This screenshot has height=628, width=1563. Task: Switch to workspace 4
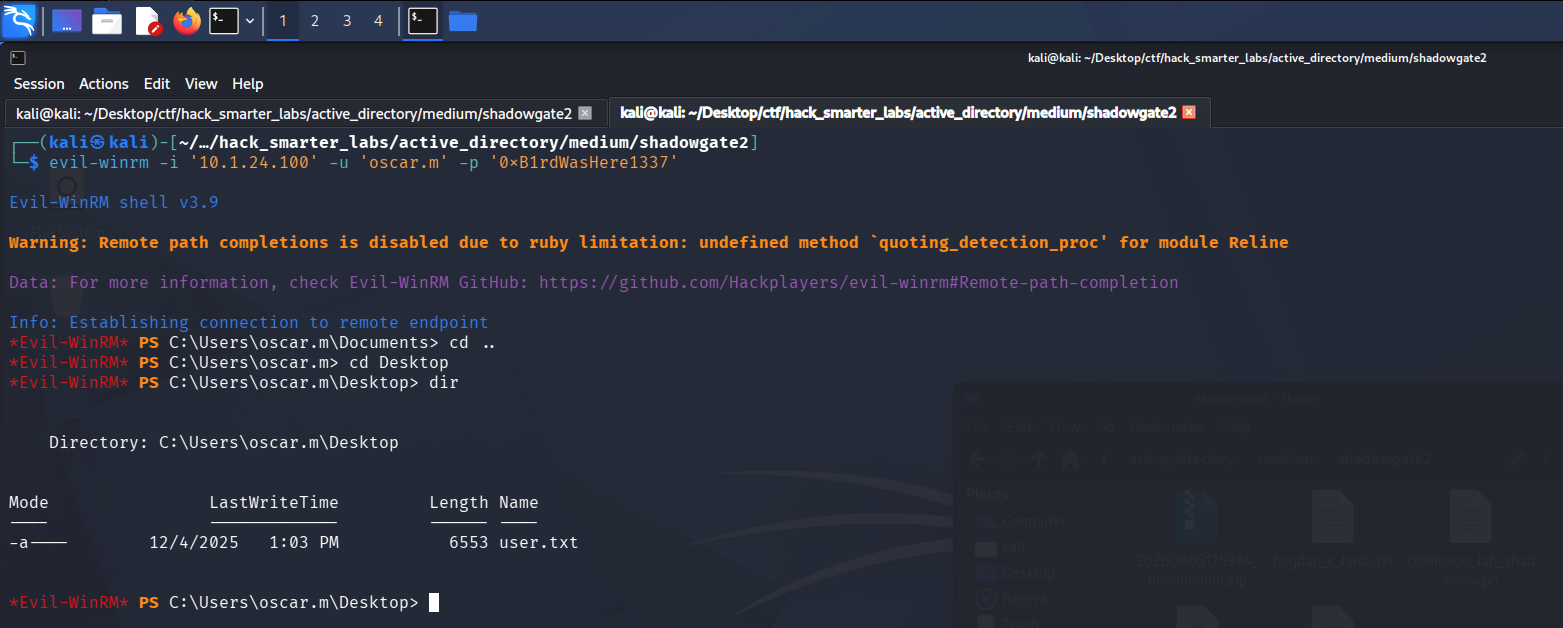[378, 21]
